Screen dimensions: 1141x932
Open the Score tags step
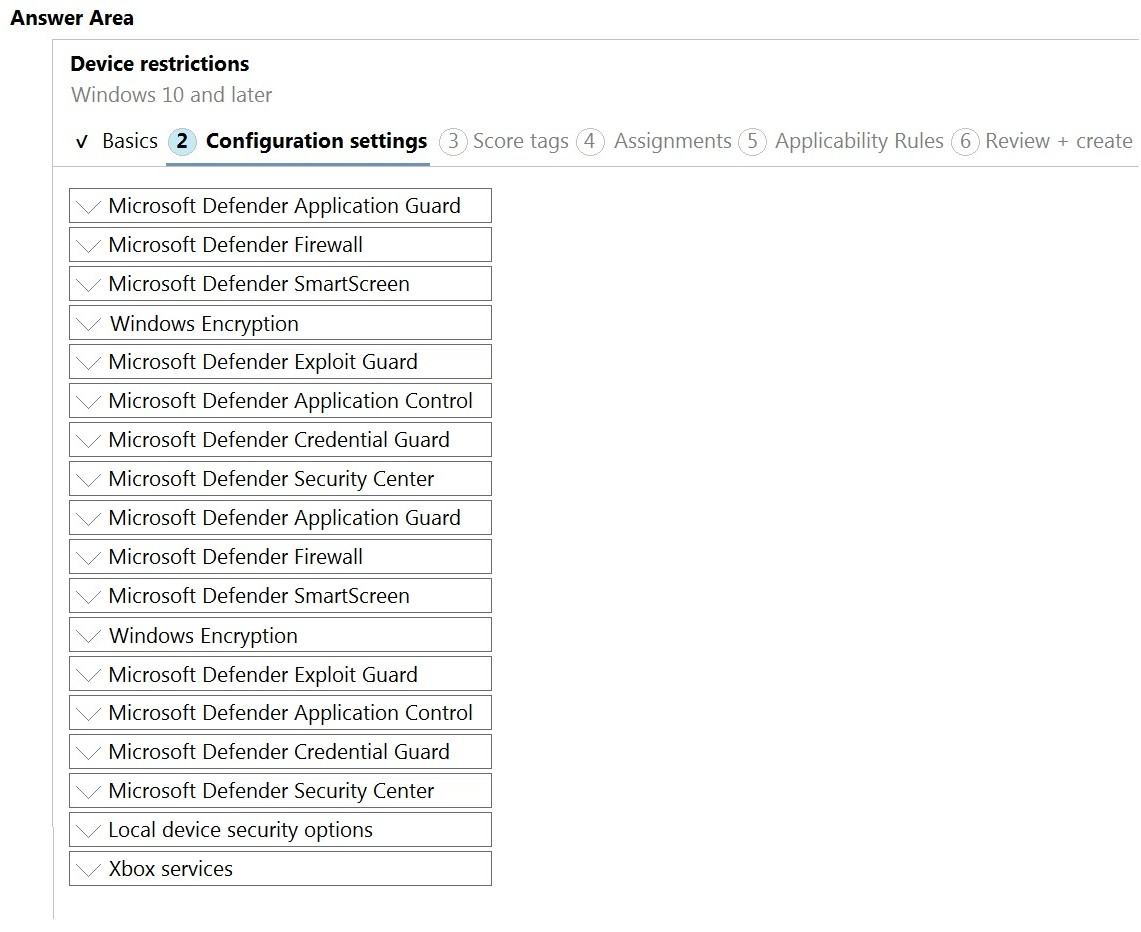504,141
